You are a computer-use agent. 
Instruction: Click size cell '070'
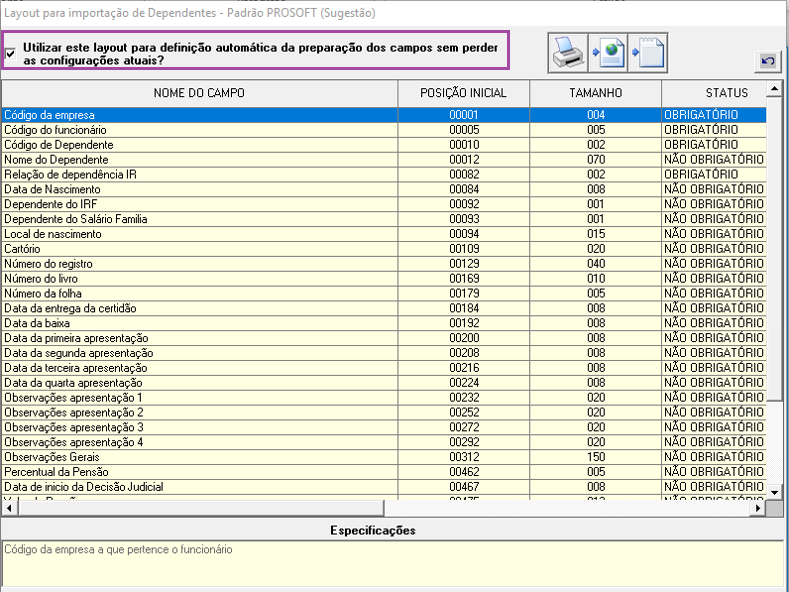coord(595,160)
